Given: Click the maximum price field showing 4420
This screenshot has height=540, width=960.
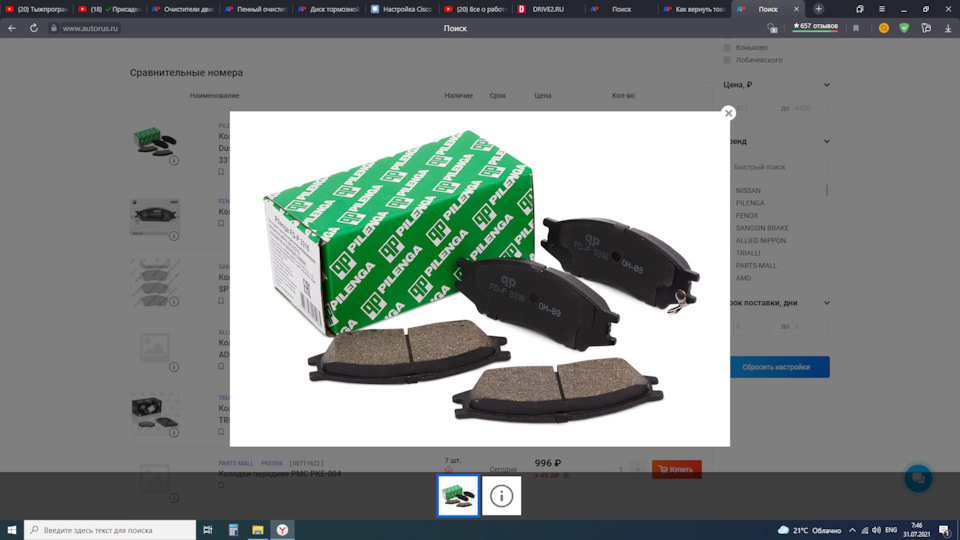Looking at the screenshot, I should click(810, 108).
